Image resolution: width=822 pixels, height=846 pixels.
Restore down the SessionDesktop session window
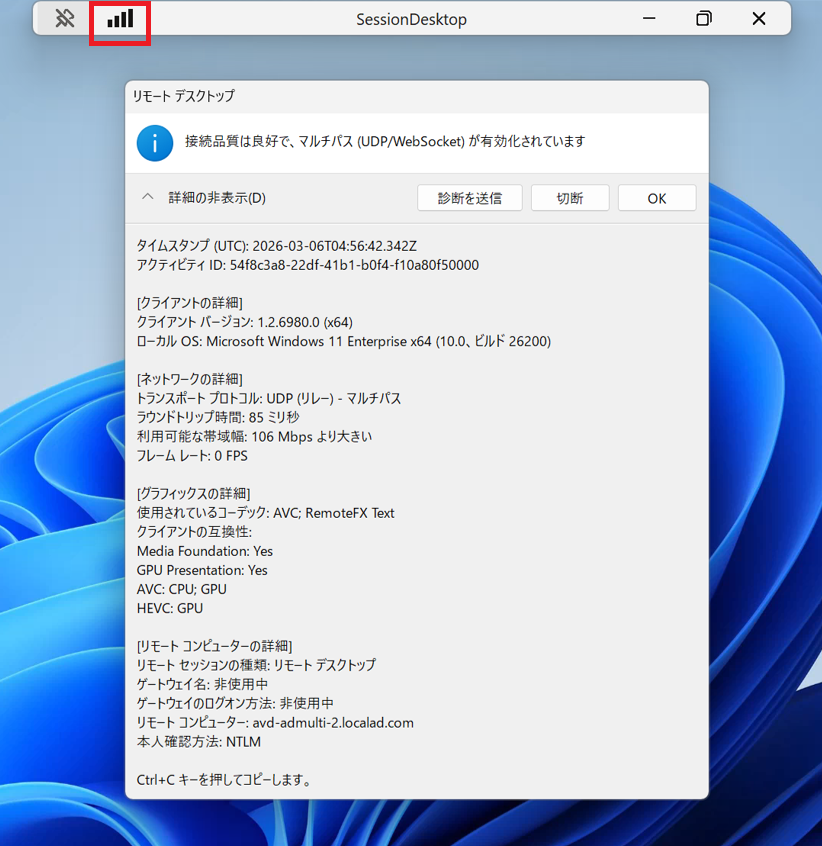coord(704,19)
